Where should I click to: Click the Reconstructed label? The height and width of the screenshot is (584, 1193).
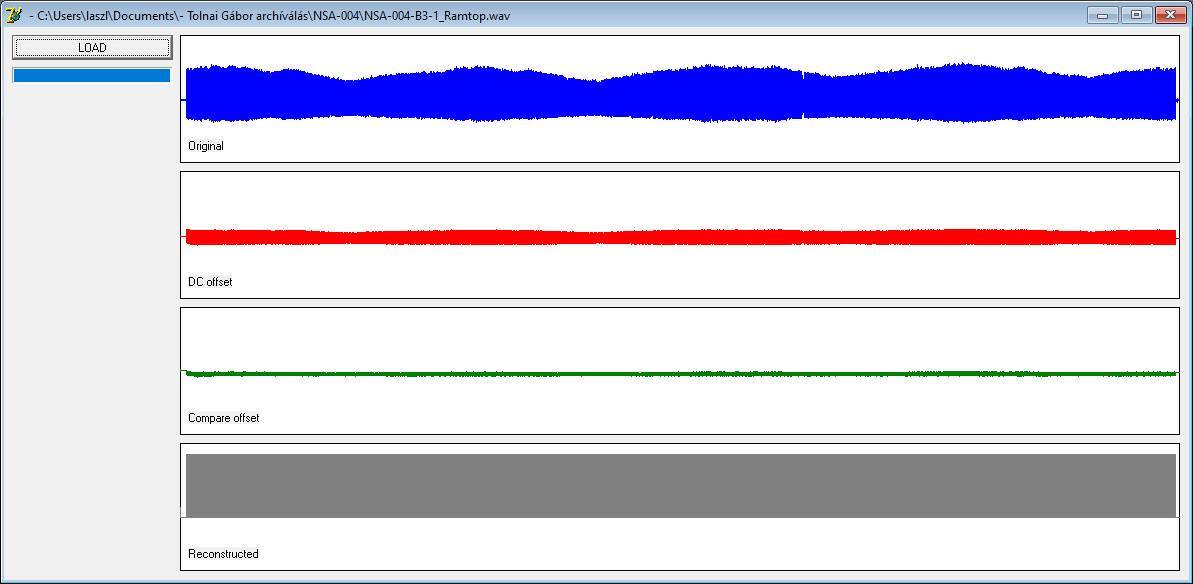[224, 554]
